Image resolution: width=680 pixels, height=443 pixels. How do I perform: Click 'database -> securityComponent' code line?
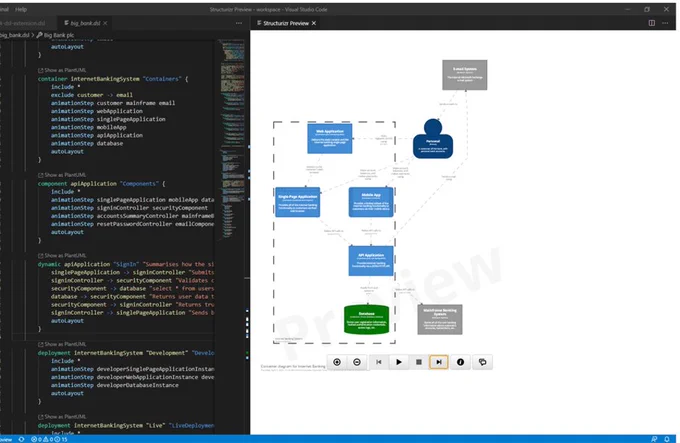132,296
